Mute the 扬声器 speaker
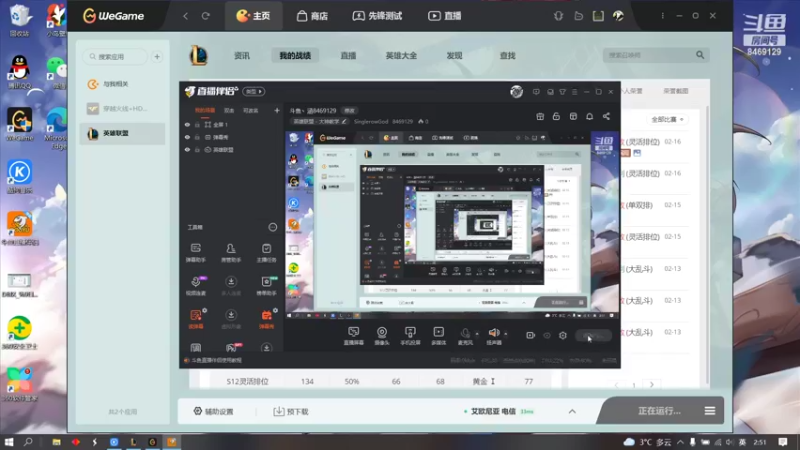 point(494,336)
